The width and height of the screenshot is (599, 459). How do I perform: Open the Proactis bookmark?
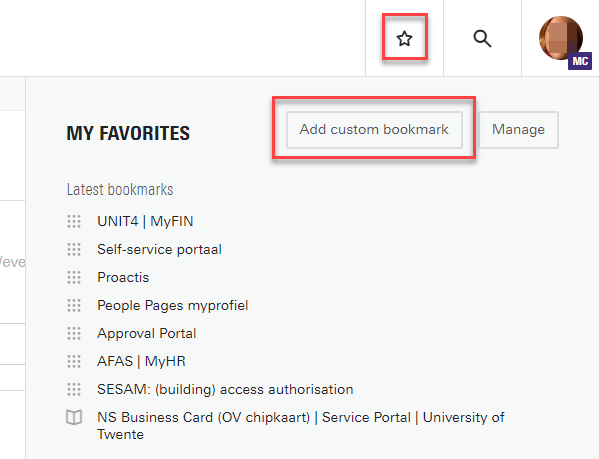click(x=123, y=277)
